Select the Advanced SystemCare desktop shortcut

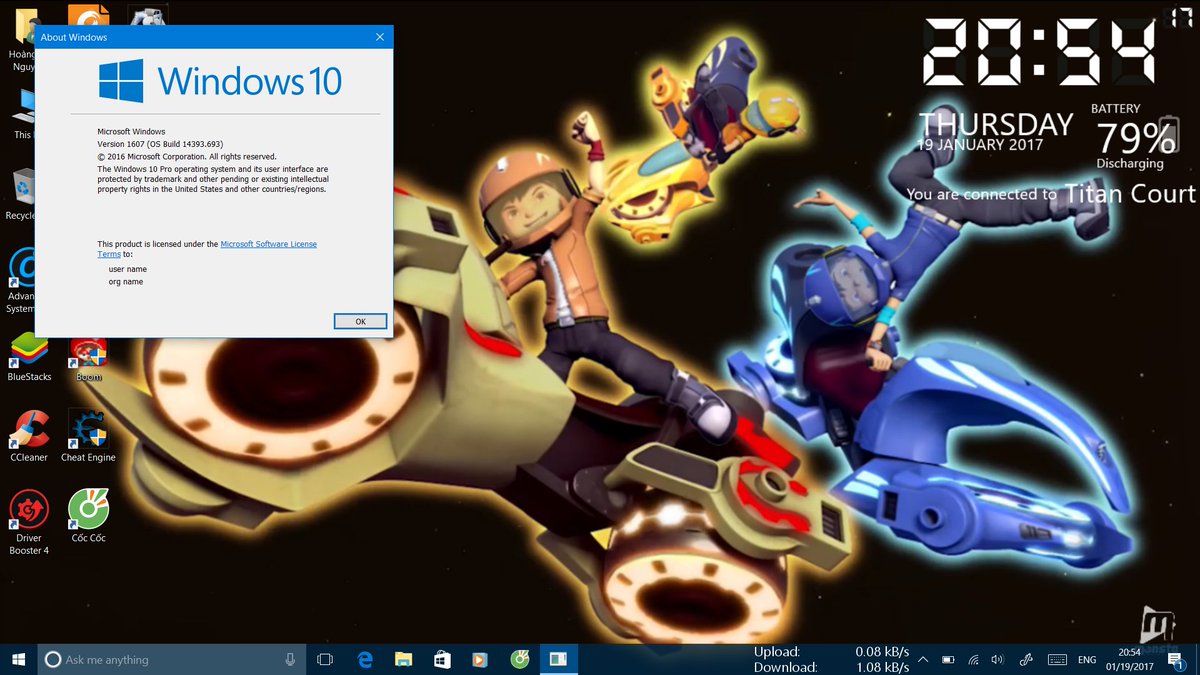tap(21, 281)
